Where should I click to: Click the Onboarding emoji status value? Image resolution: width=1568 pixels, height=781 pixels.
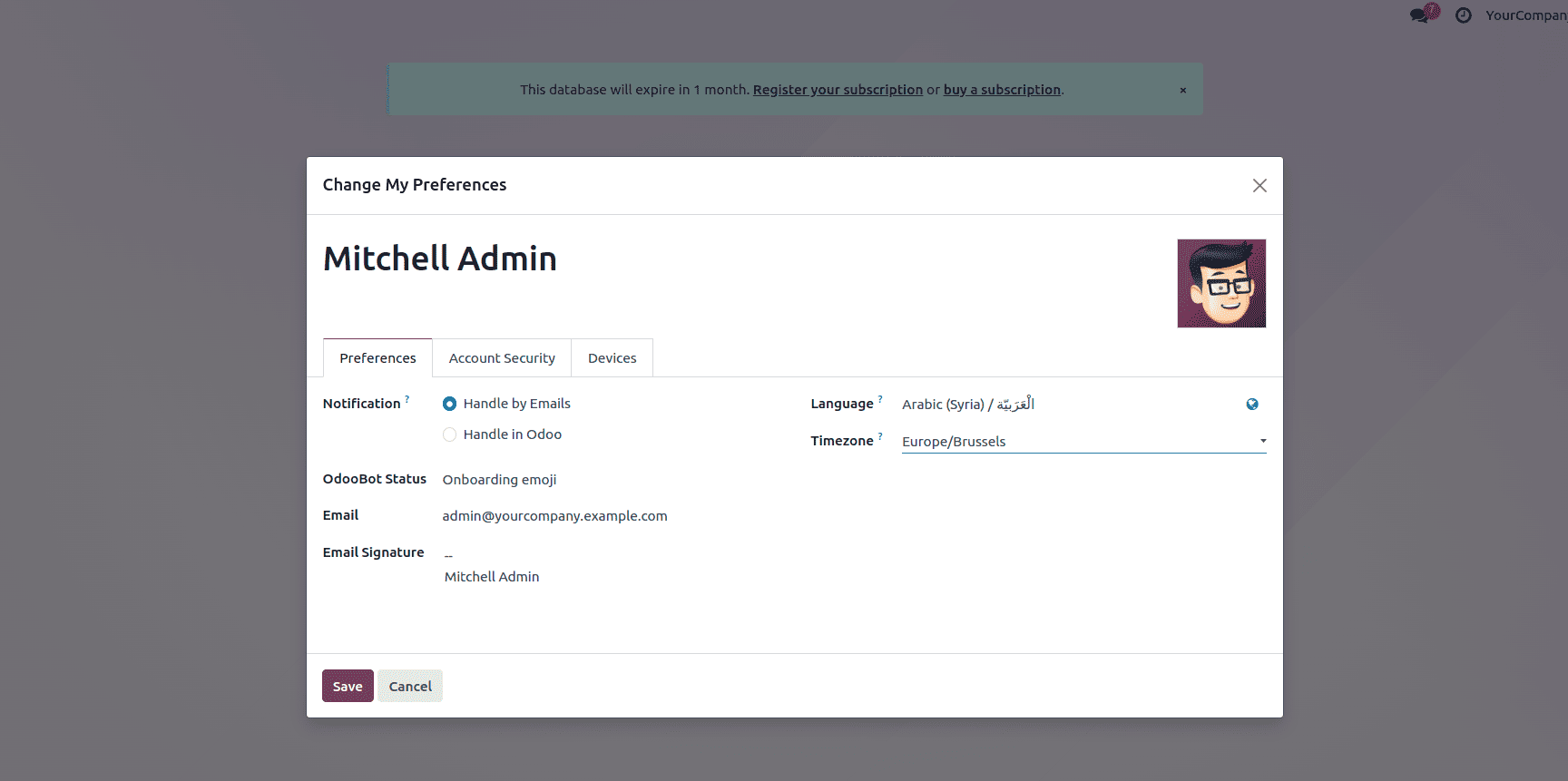coord(499,480)
